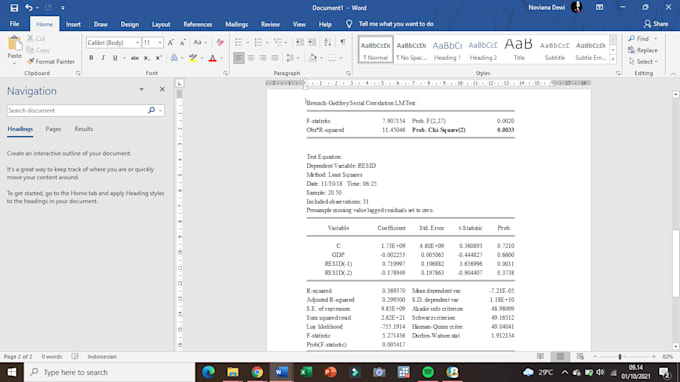This screenshot has width=680, height=382.
Task: Open Navigation pane options arrow
Action: 141,89
